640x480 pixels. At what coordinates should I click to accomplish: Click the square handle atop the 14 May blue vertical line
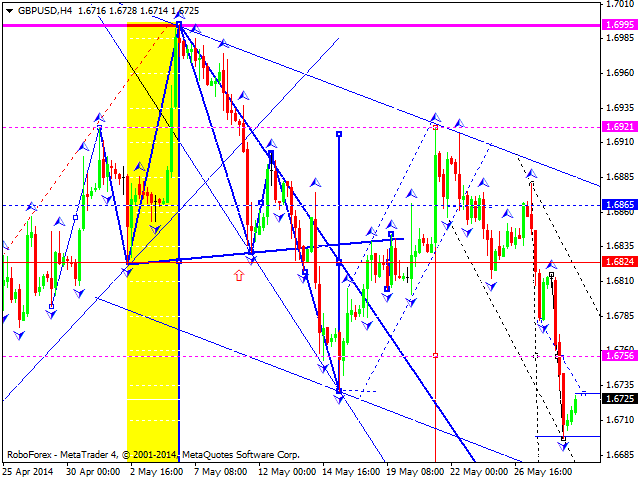pos(339,134)
